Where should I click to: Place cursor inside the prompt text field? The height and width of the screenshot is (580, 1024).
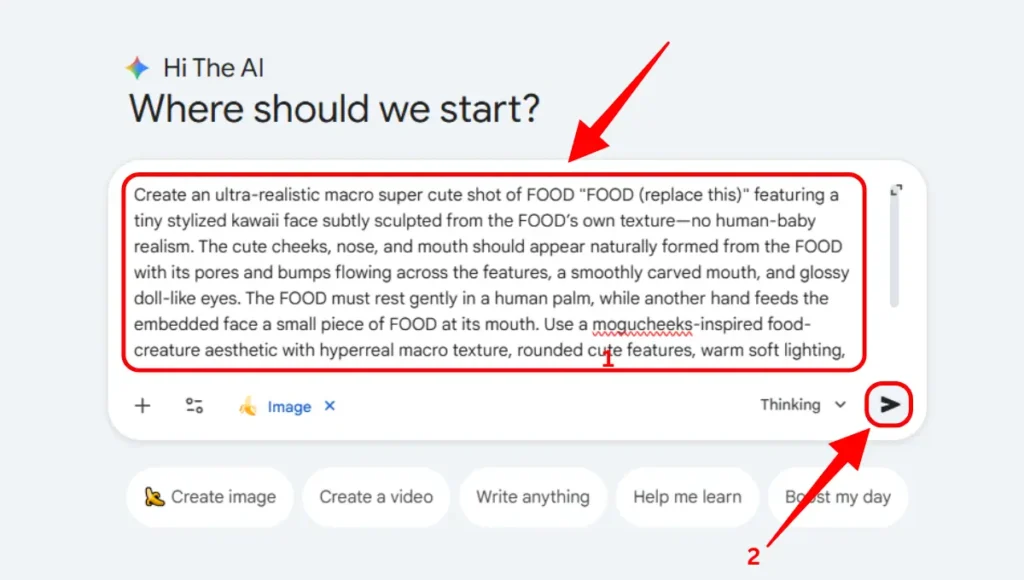490,270
